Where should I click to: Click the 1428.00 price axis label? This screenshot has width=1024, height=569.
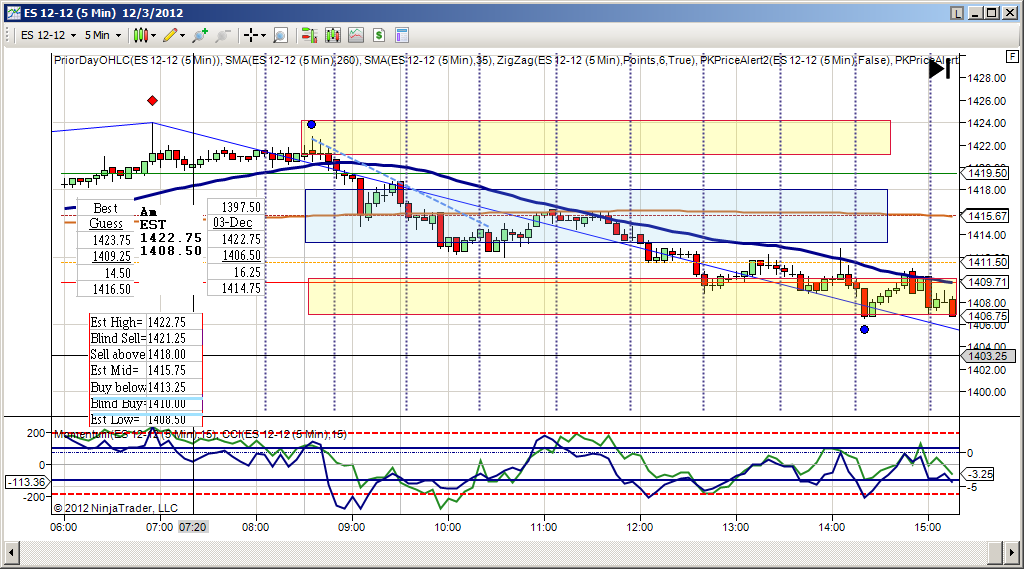click(987, 78)
